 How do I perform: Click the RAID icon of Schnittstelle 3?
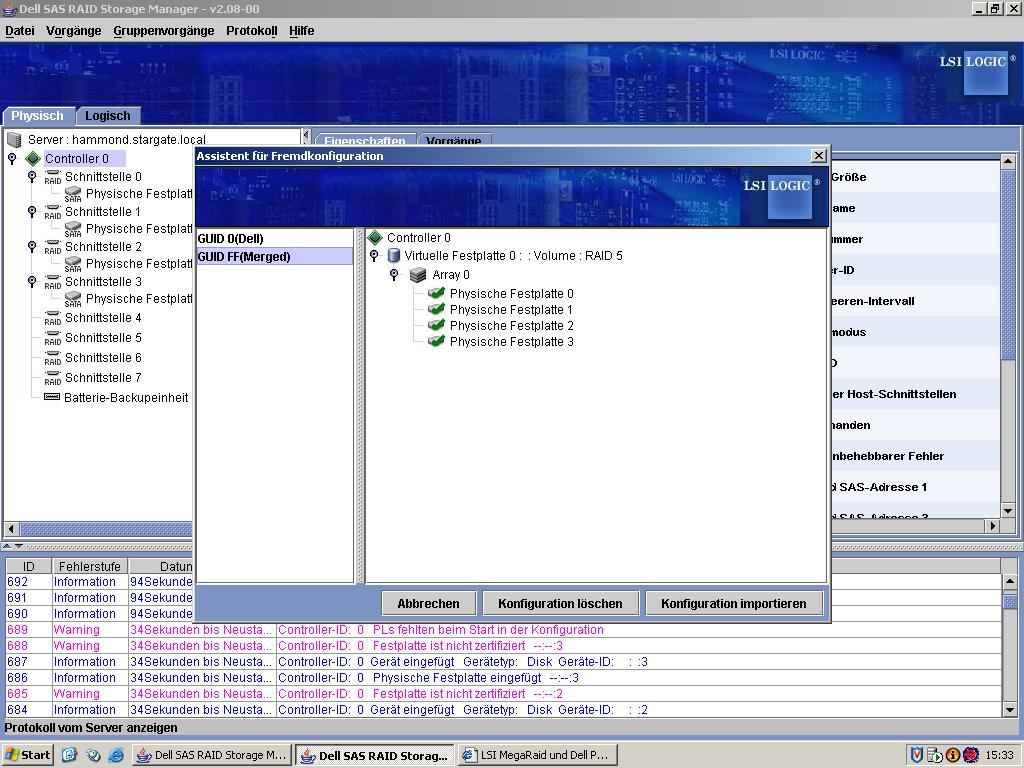coord(53,282)
